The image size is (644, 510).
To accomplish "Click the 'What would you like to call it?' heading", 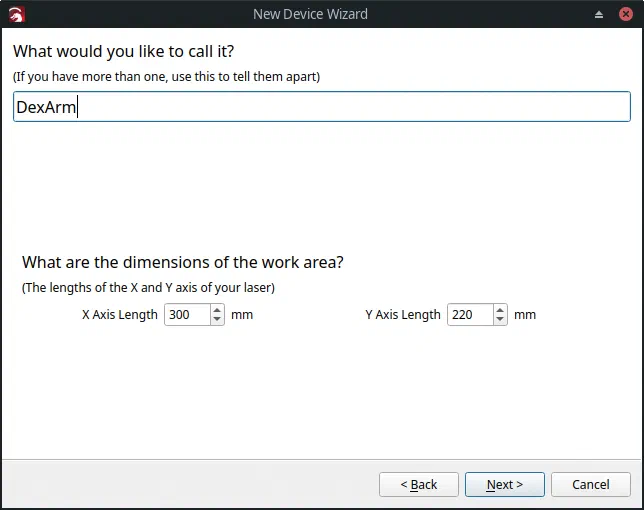I will tap(124, 51).
